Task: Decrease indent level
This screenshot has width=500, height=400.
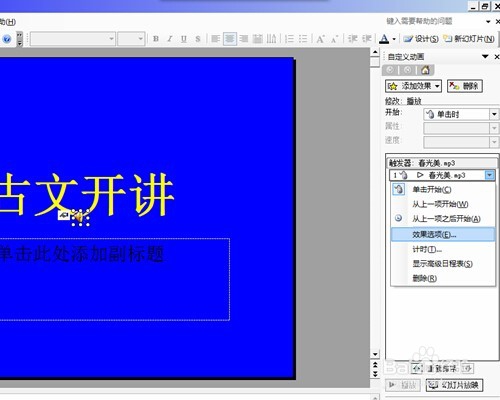Action: pyautogui.click(x=352, y=39)
